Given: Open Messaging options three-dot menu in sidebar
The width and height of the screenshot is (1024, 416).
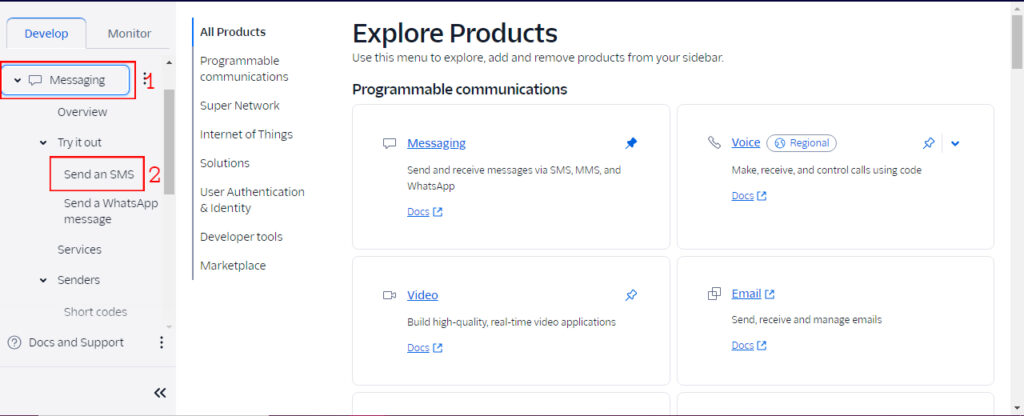Looking at the screenshot, I should (x=144, y=79).
